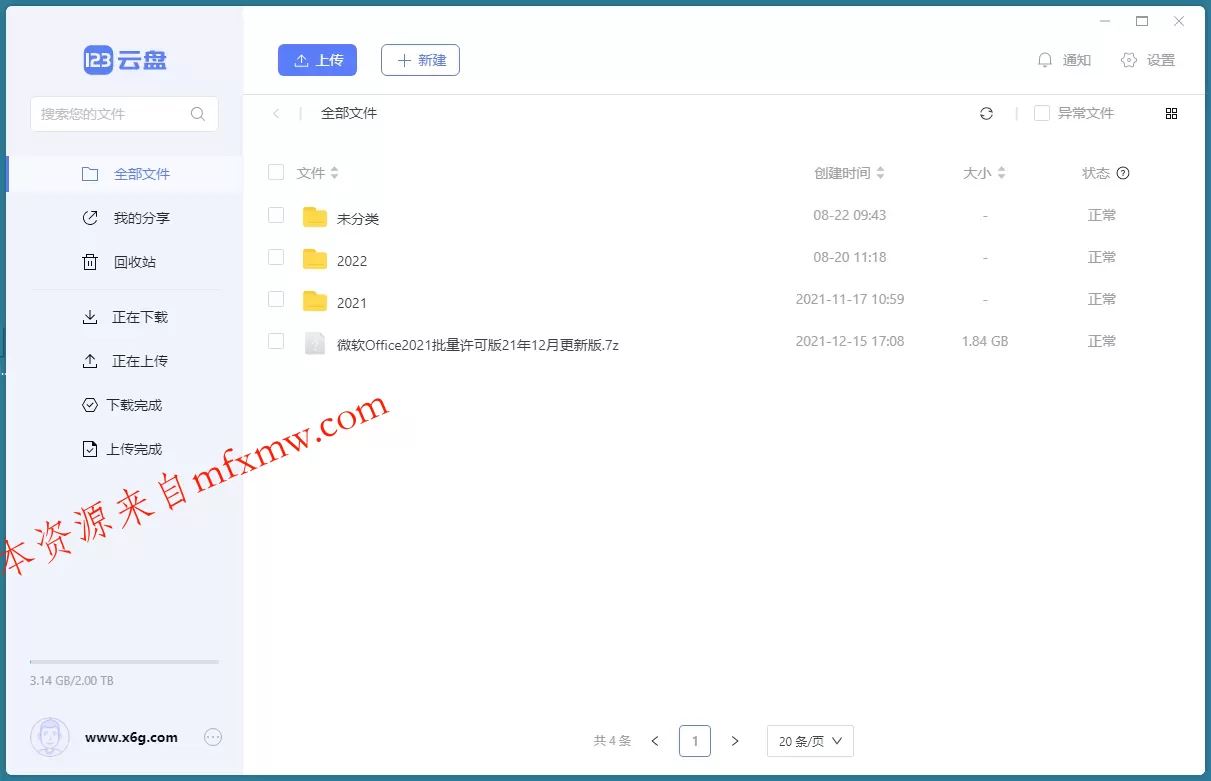Viewport: 1211px width, 781px height.
Task: Click the search magnifier icon
Action: [198, 114]
